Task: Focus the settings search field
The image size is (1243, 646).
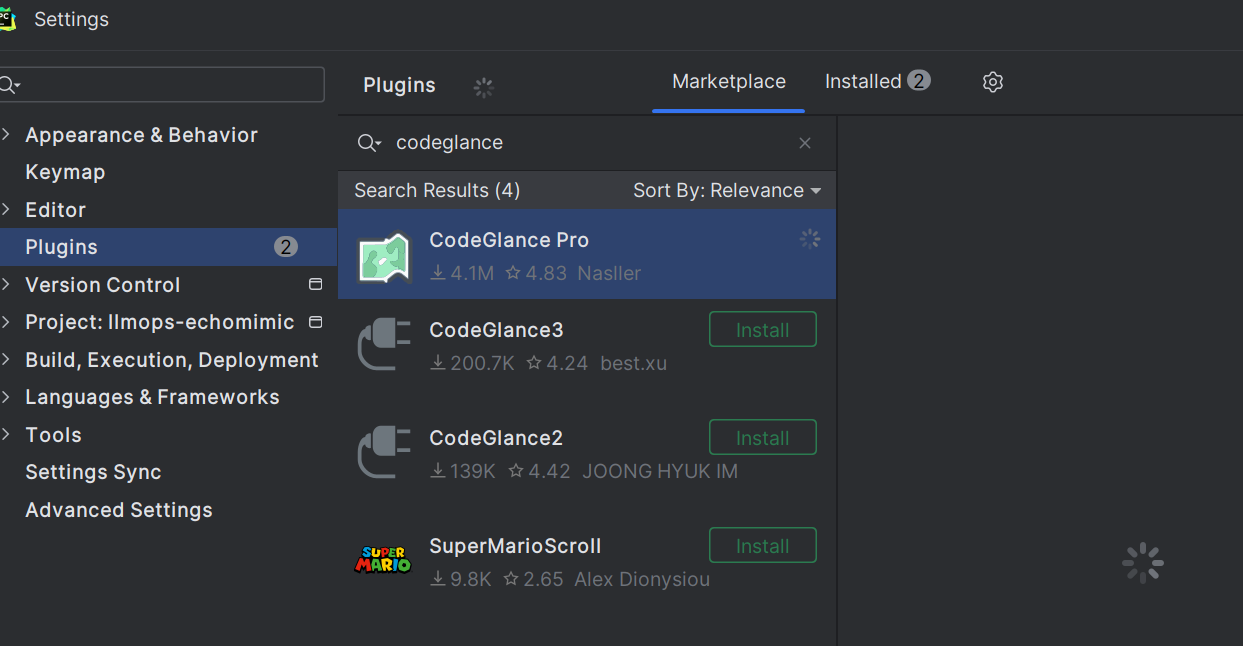Action: click(x=162, y=85)
